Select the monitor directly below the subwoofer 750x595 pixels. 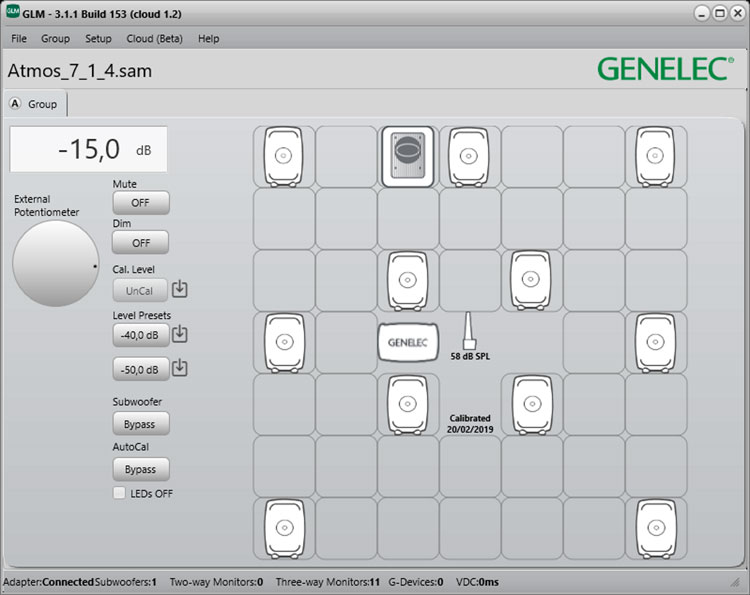pyautogui.click(x=408, y=281)
